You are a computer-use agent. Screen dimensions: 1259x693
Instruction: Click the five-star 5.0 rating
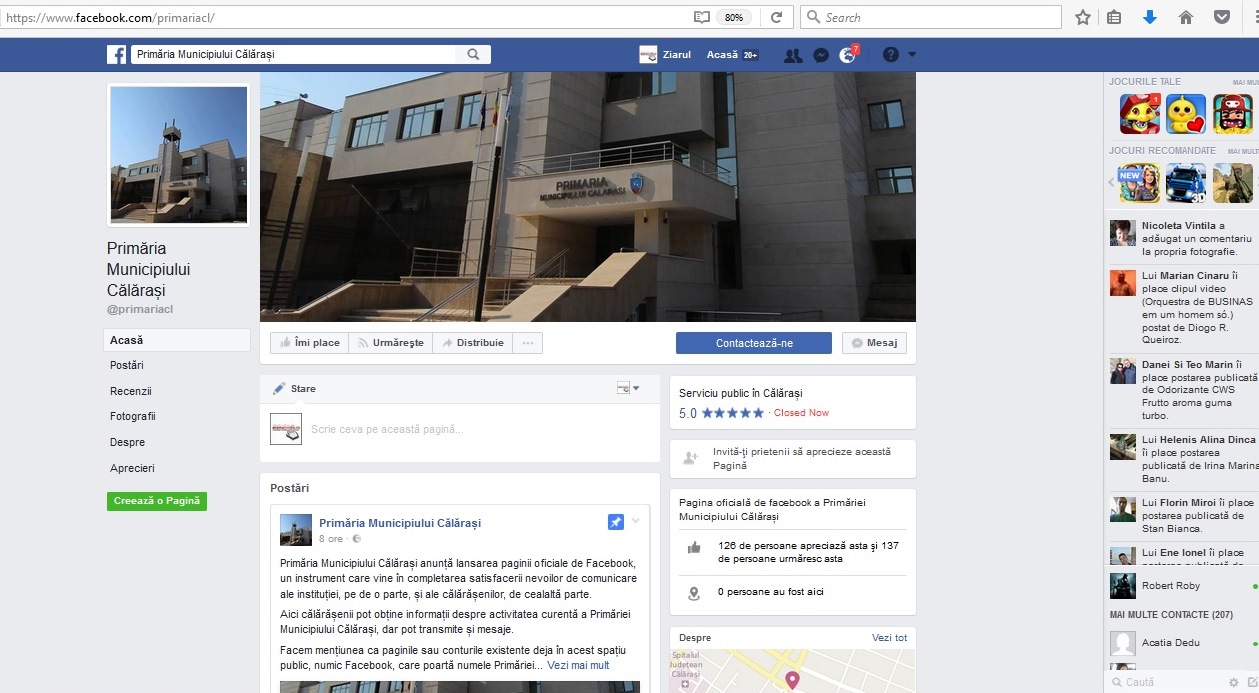(721, 413)
